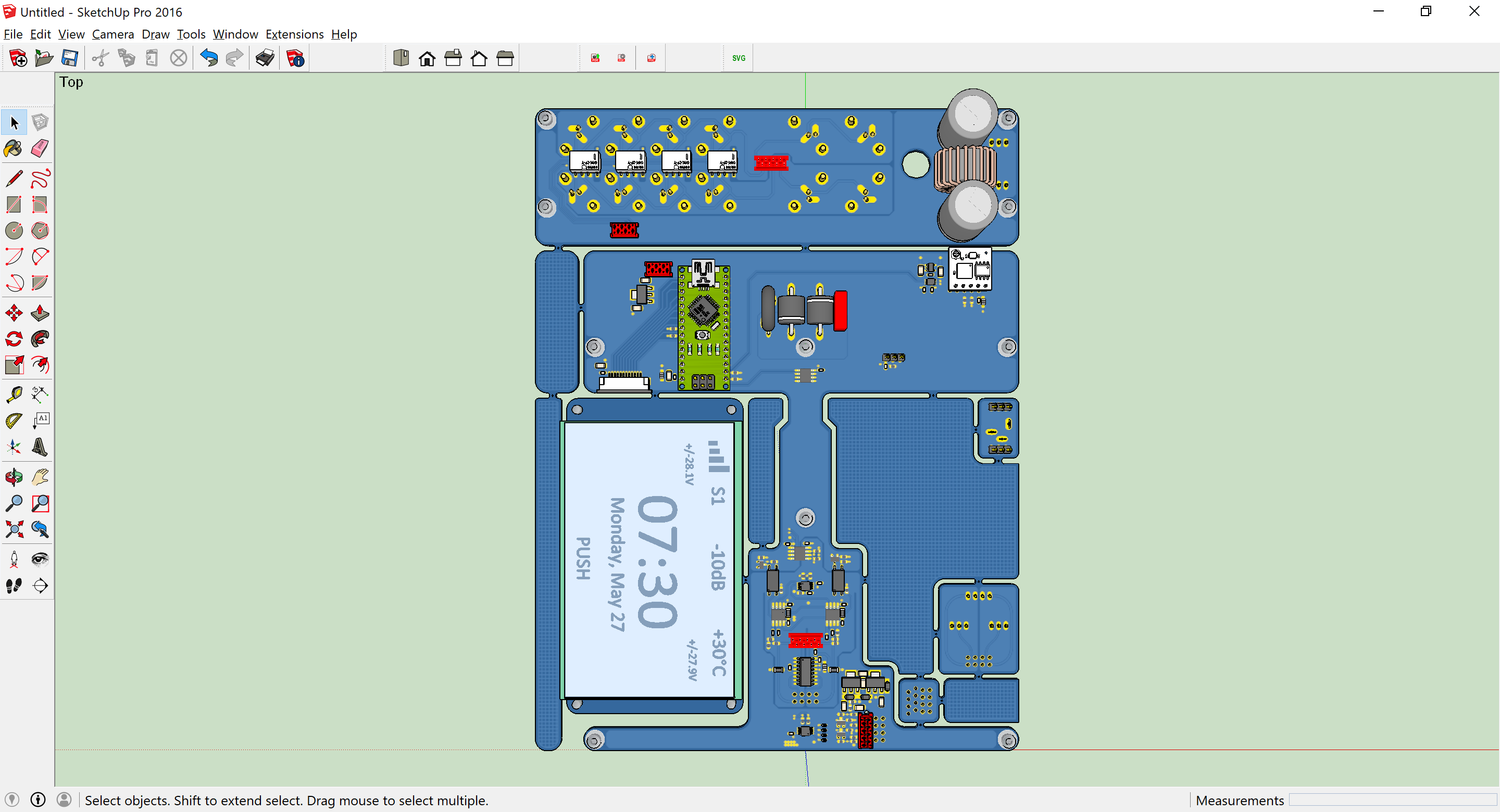
Task: Pick the Paint Bucket tool
Action: [14, 148]
